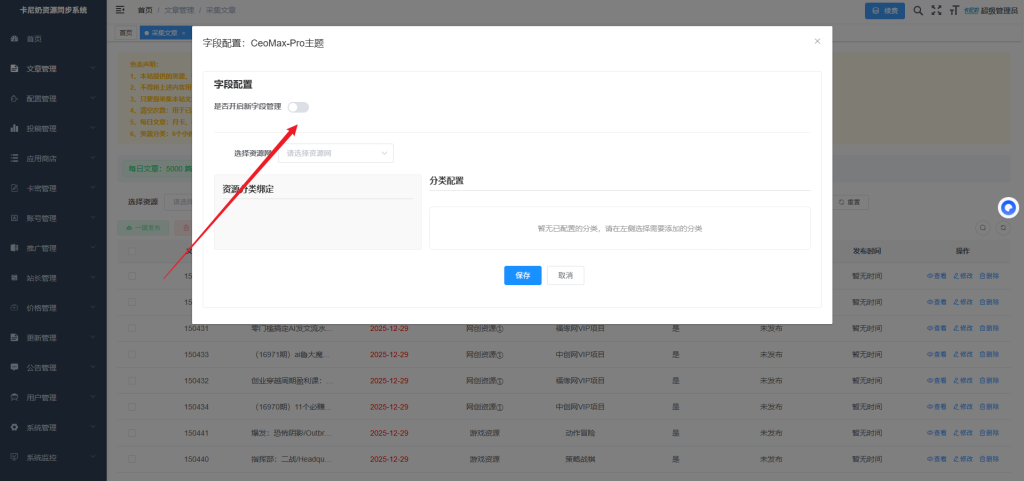Click 查看 for row 150434

(936, 407)
